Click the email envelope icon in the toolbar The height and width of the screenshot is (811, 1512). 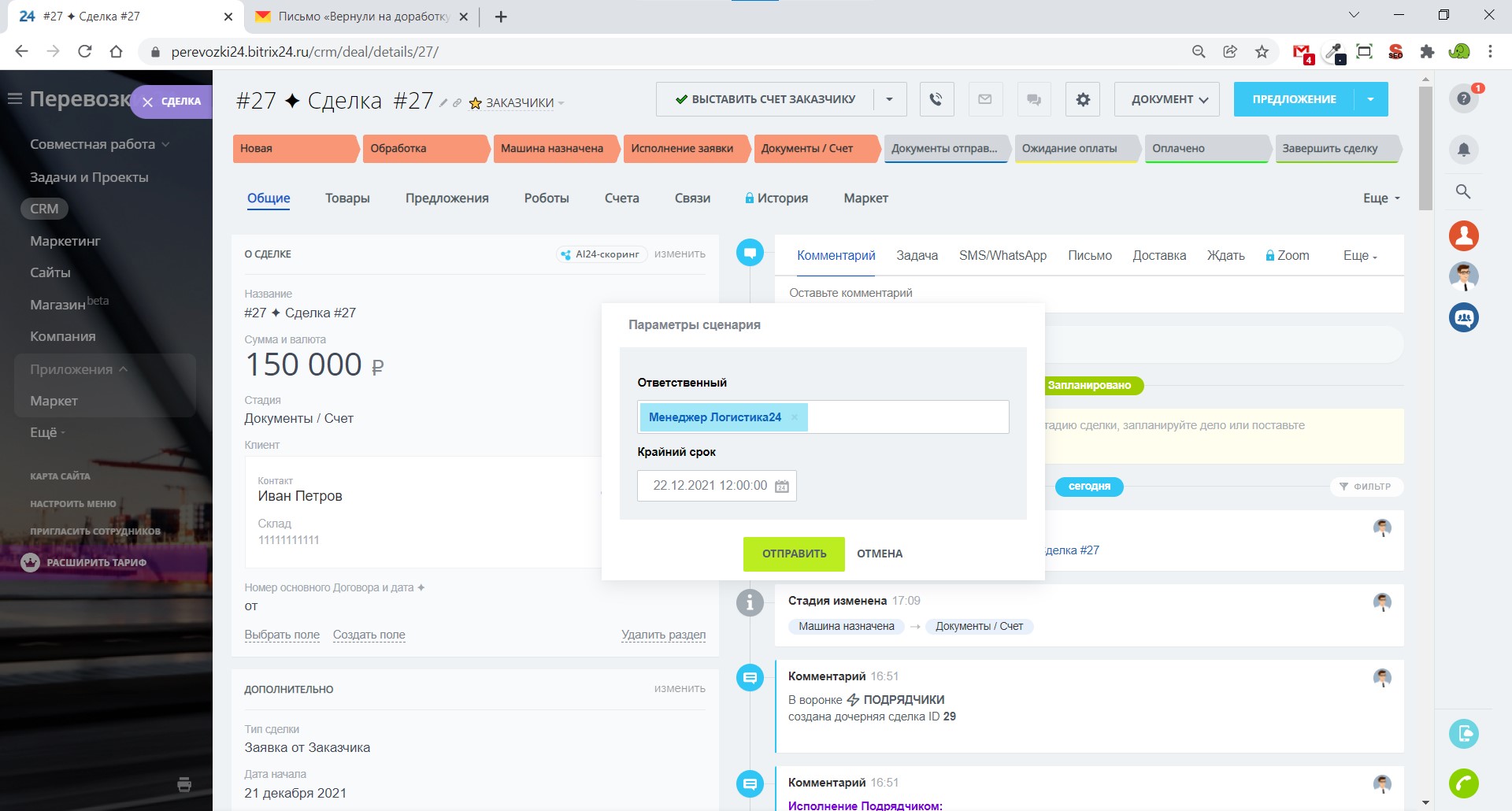point(984,99)
